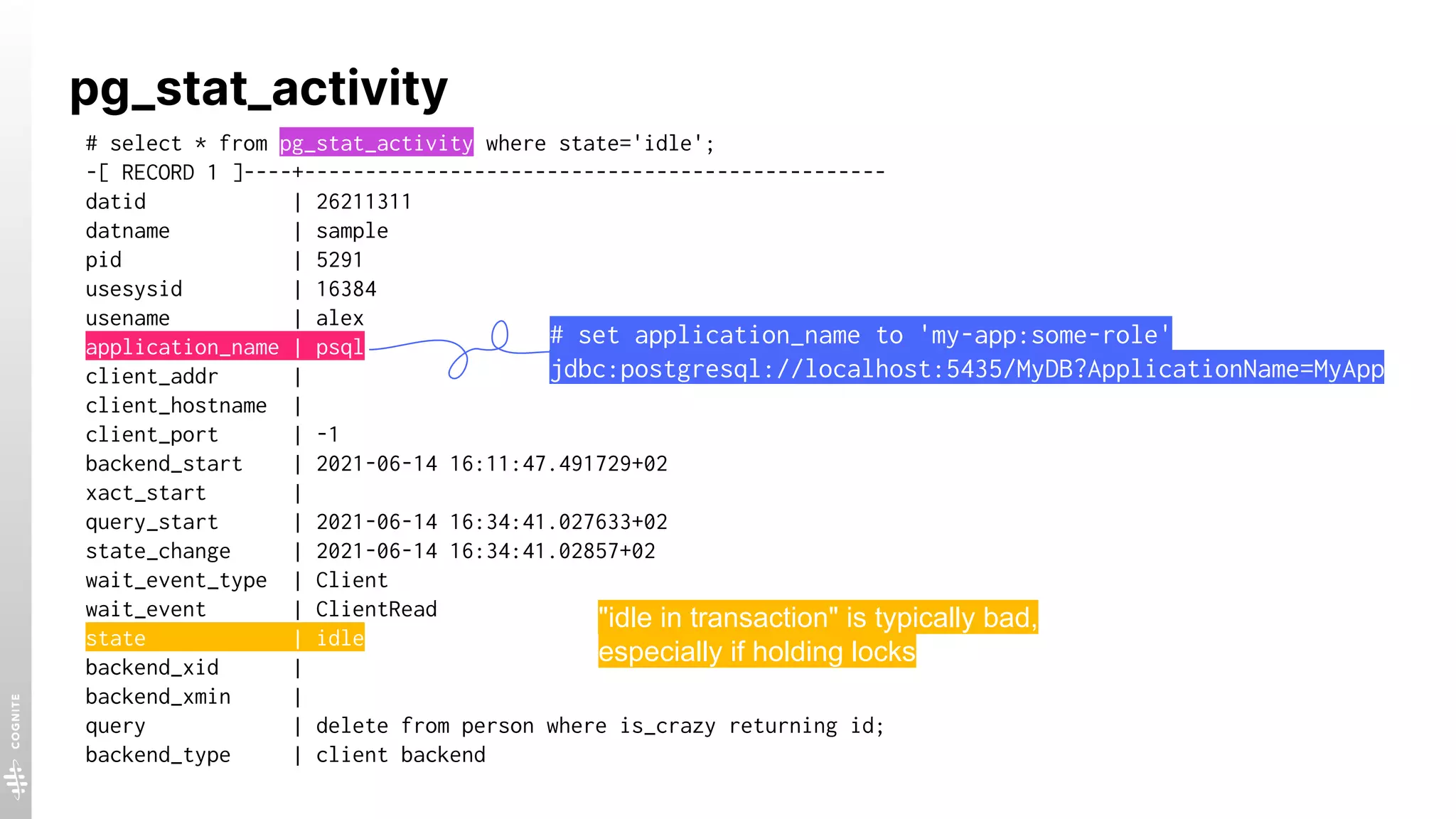Select the highlighted "psql" value
Screen dimensions: 1456x819
click(x=340, y=347)
